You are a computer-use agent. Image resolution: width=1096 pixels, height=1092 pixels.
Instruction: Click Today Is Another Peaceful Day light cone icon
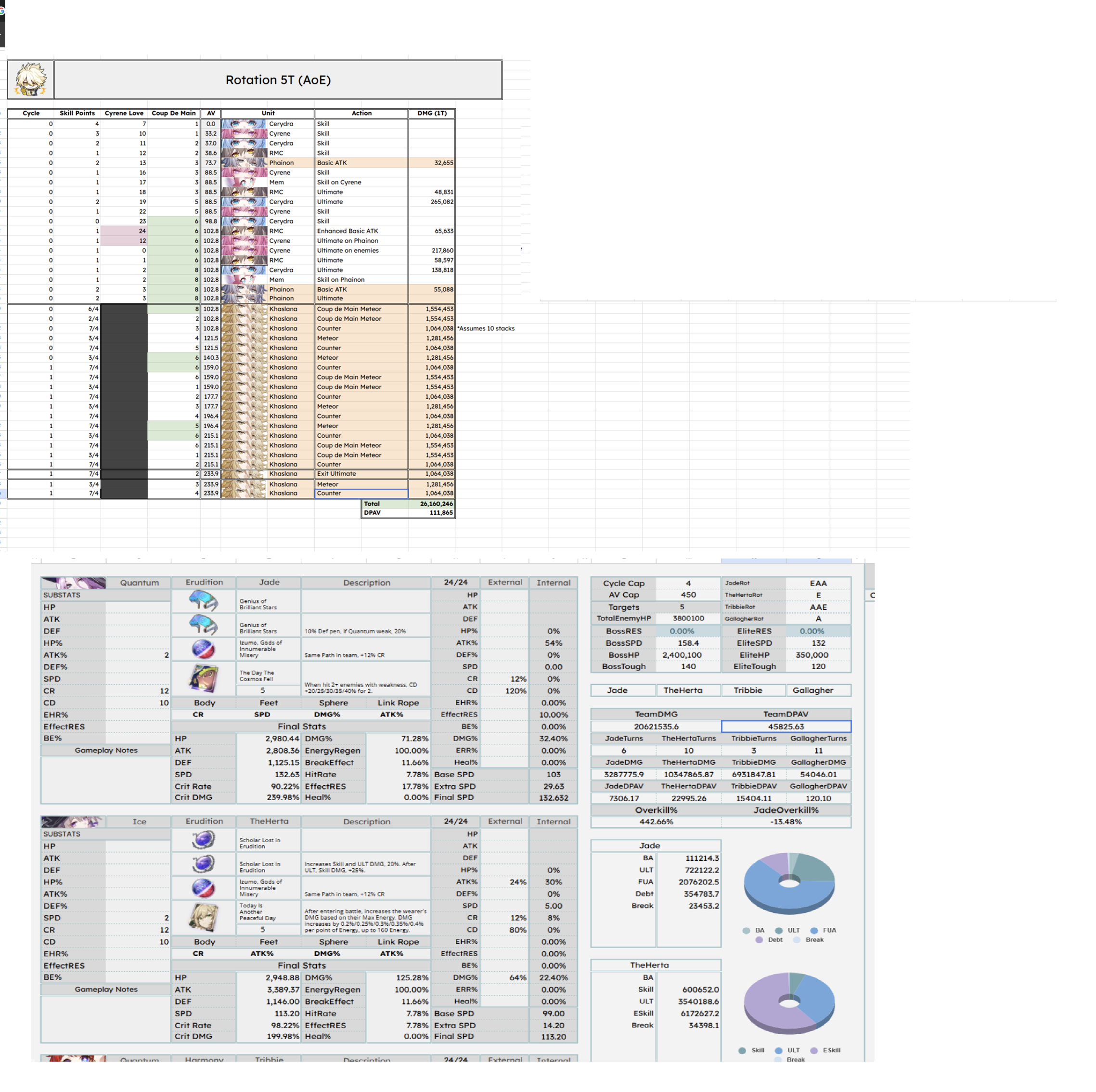[203, 917]
